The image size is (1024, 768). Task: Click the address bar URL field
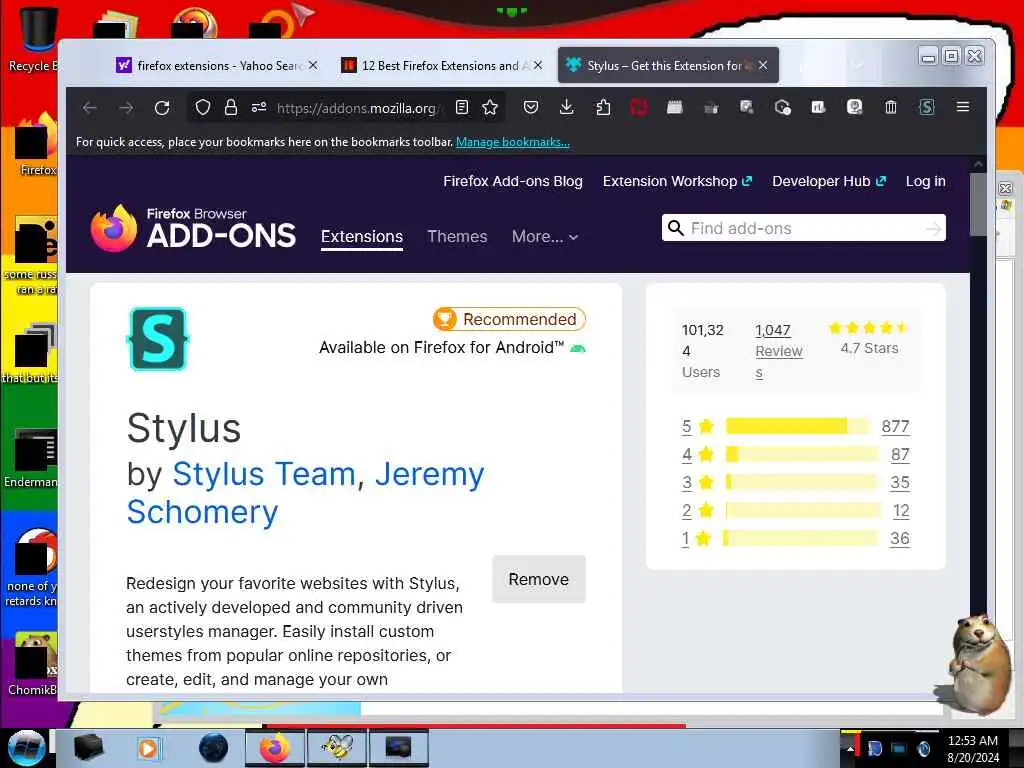[x=359, y=108]
